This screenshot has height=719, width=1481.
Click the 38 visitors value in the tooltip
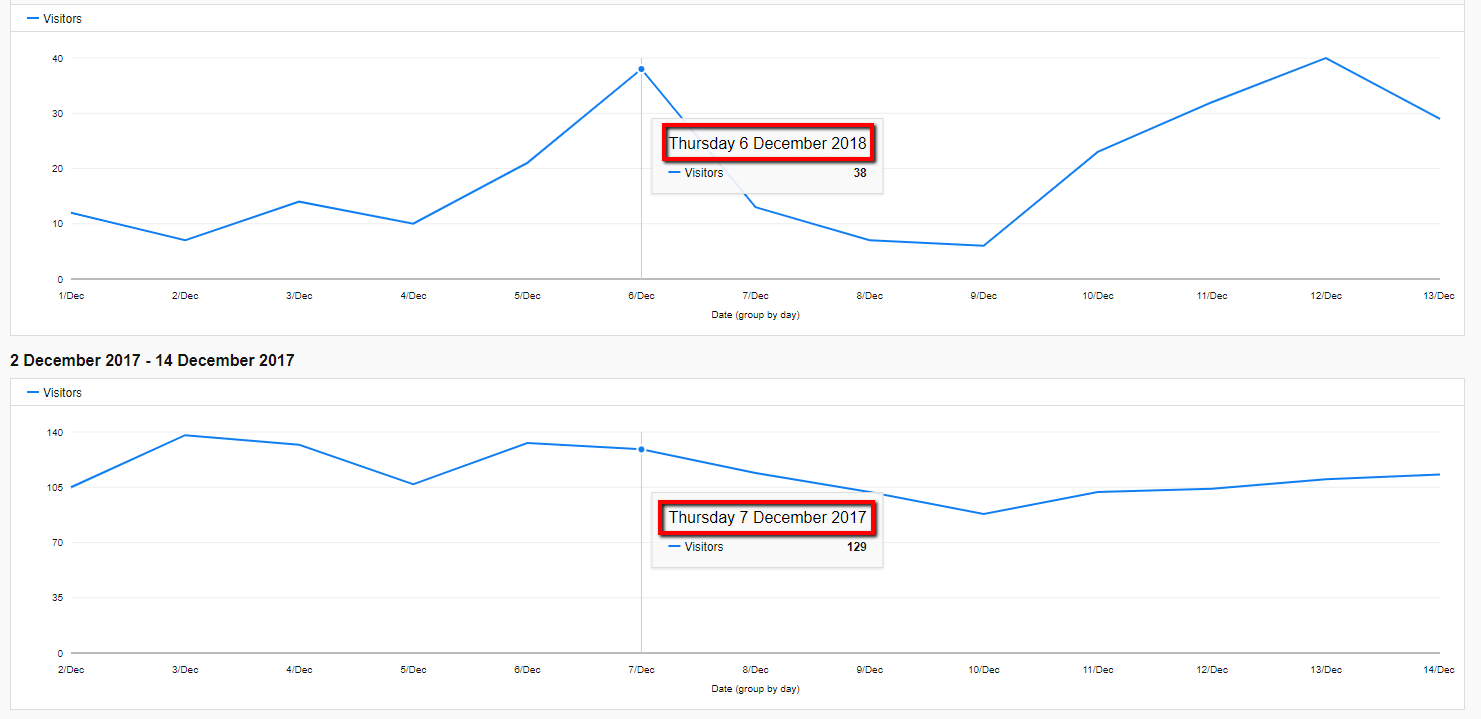pos(859,173)
